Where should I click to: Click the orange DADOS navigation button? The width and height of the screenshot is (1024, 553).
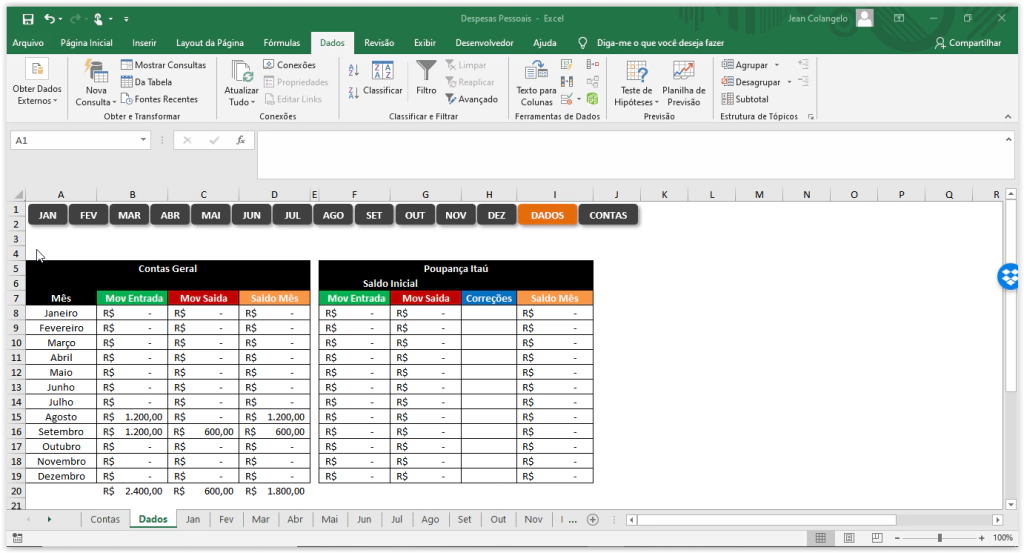pos(547,215)
